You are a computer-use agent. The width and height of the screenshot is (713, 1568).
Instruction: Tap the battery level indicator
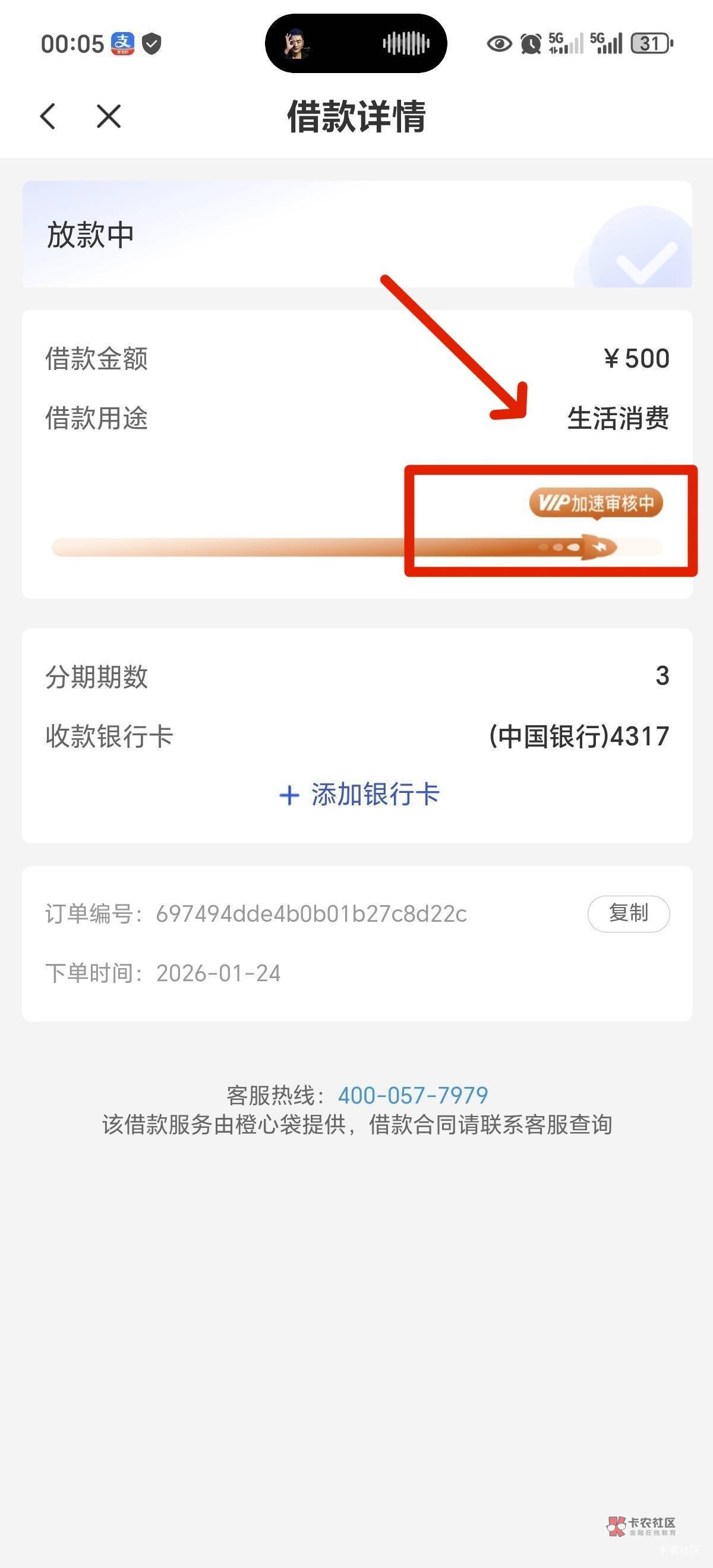(x=651, y=44)
